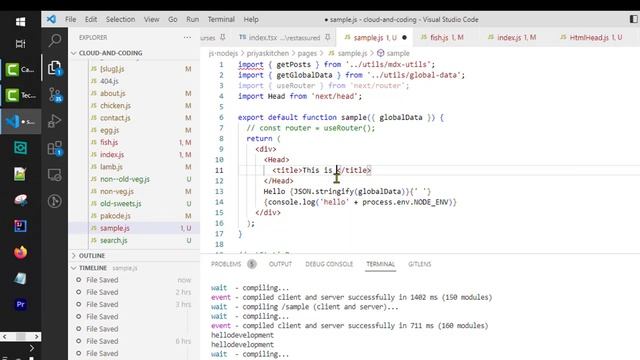Open the Selection menu
The image size is (640, 360).
(x=120, y=19)
